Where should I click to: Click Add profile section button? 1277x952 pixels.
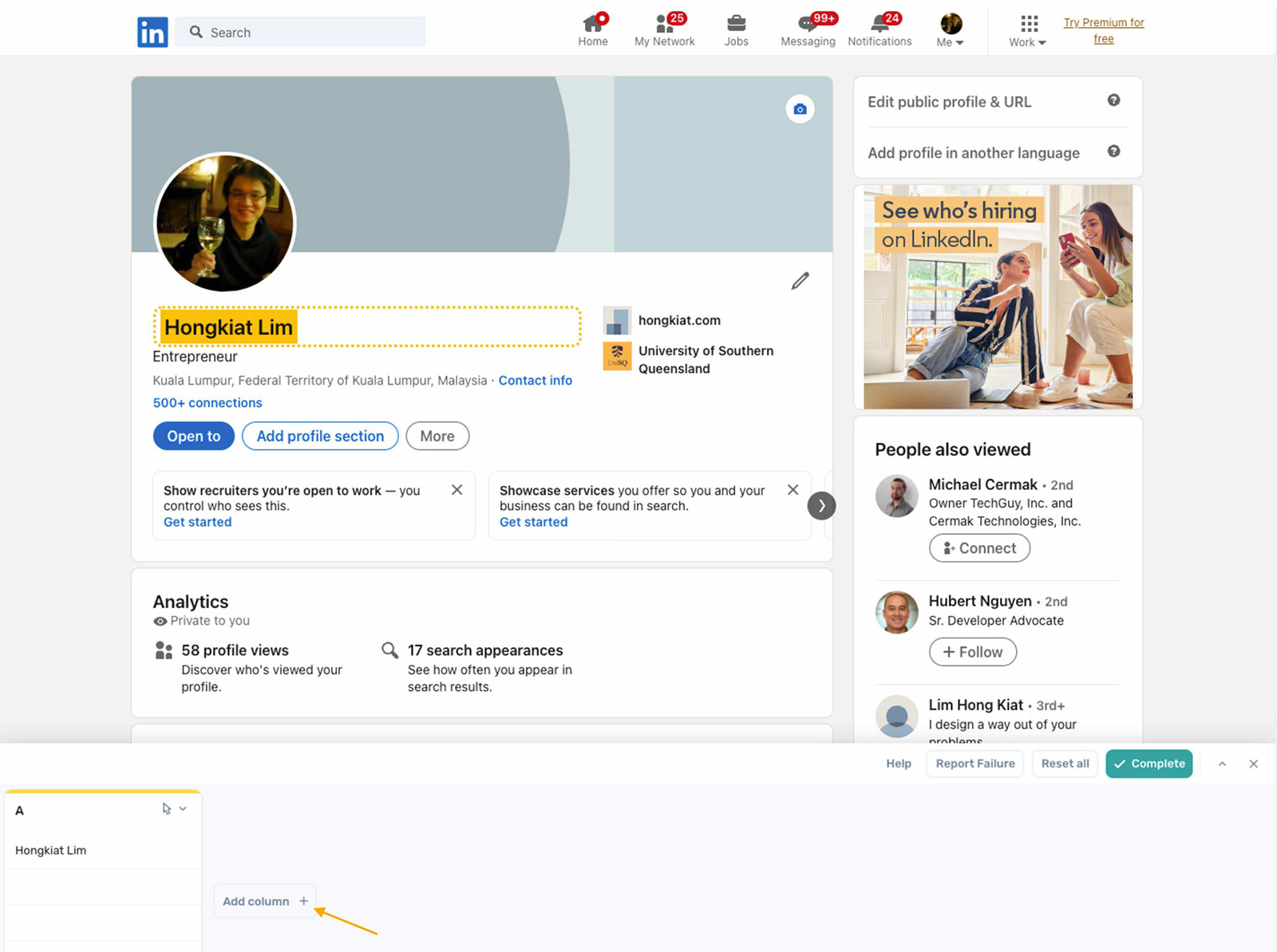[x=320, y=436]
